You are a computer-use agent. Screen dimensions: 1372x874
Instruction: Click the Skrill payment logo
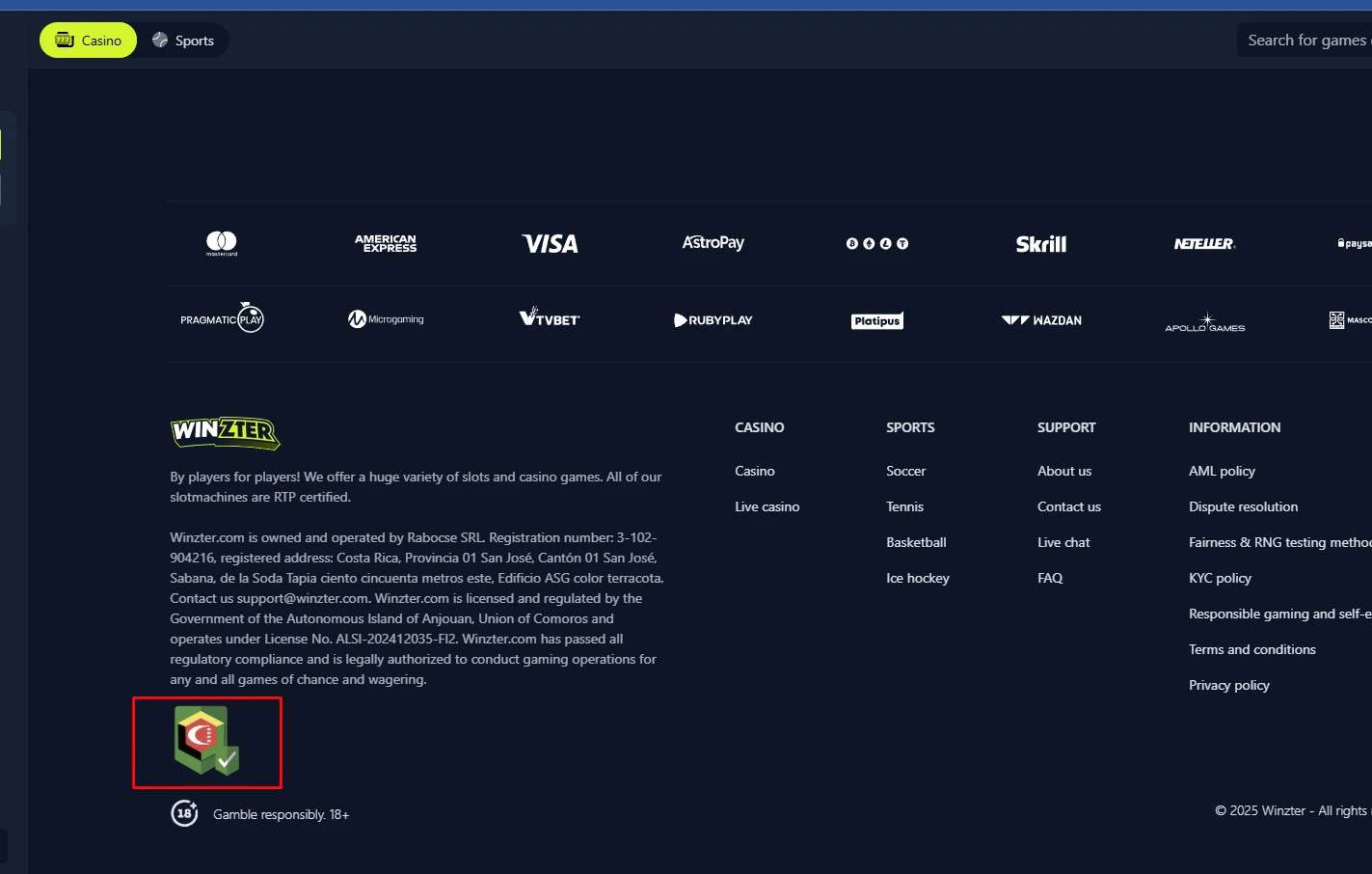[1041, 244]
